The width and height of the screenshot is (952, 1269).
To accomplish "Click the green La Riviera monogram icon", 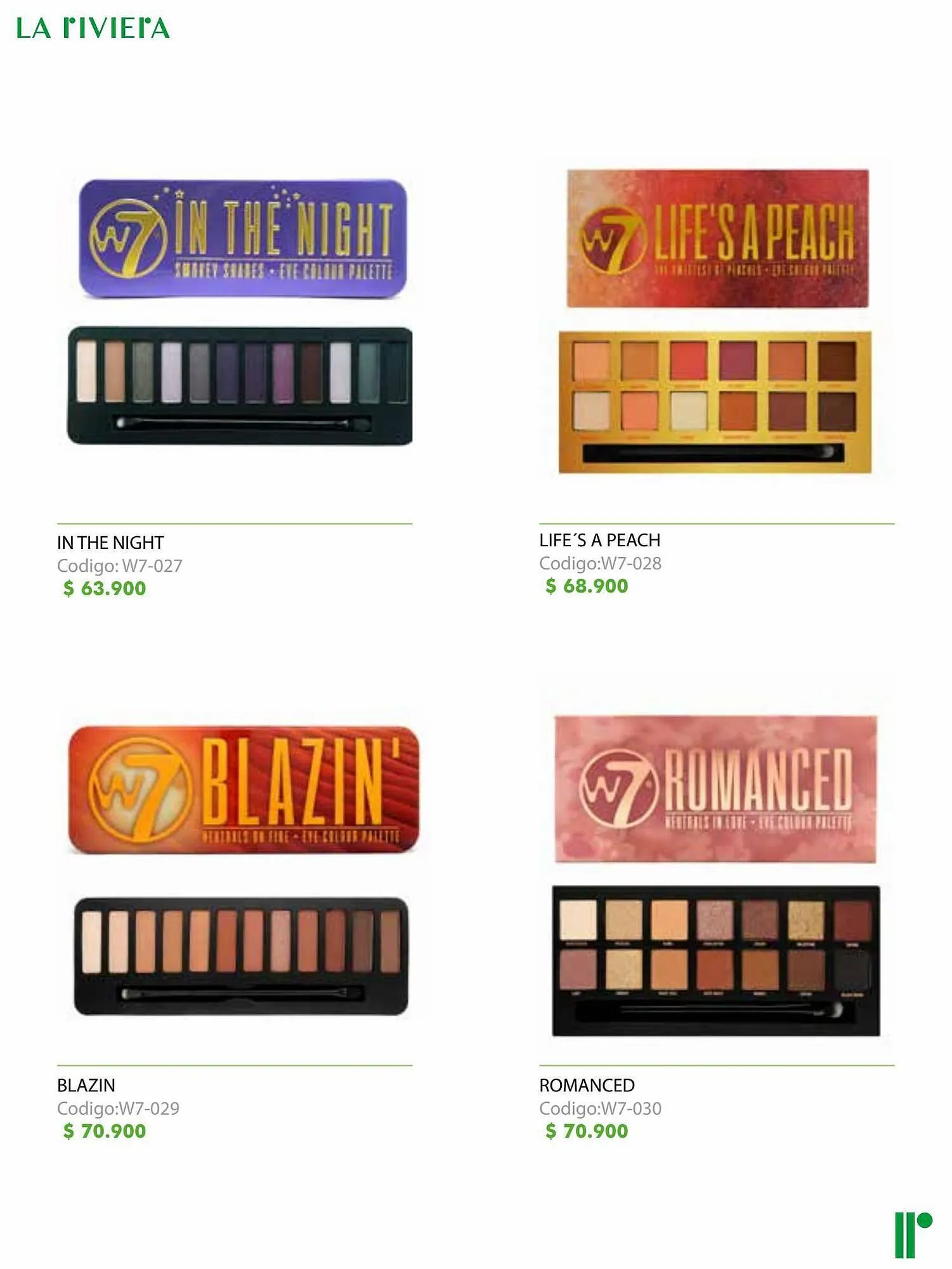I will pos(913,1235).
